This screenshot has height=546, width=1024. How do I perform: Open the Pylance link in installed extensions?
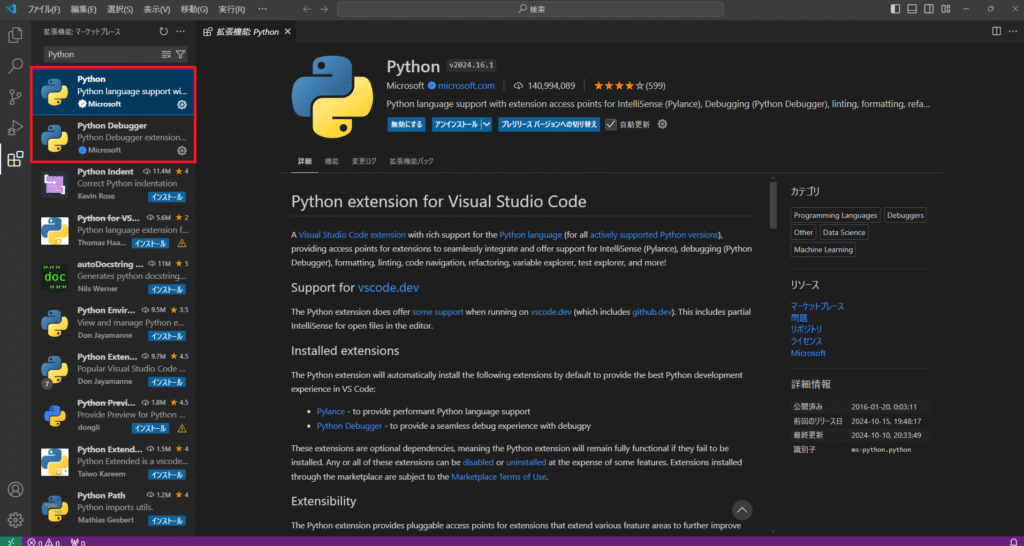[x=333, y=412]
